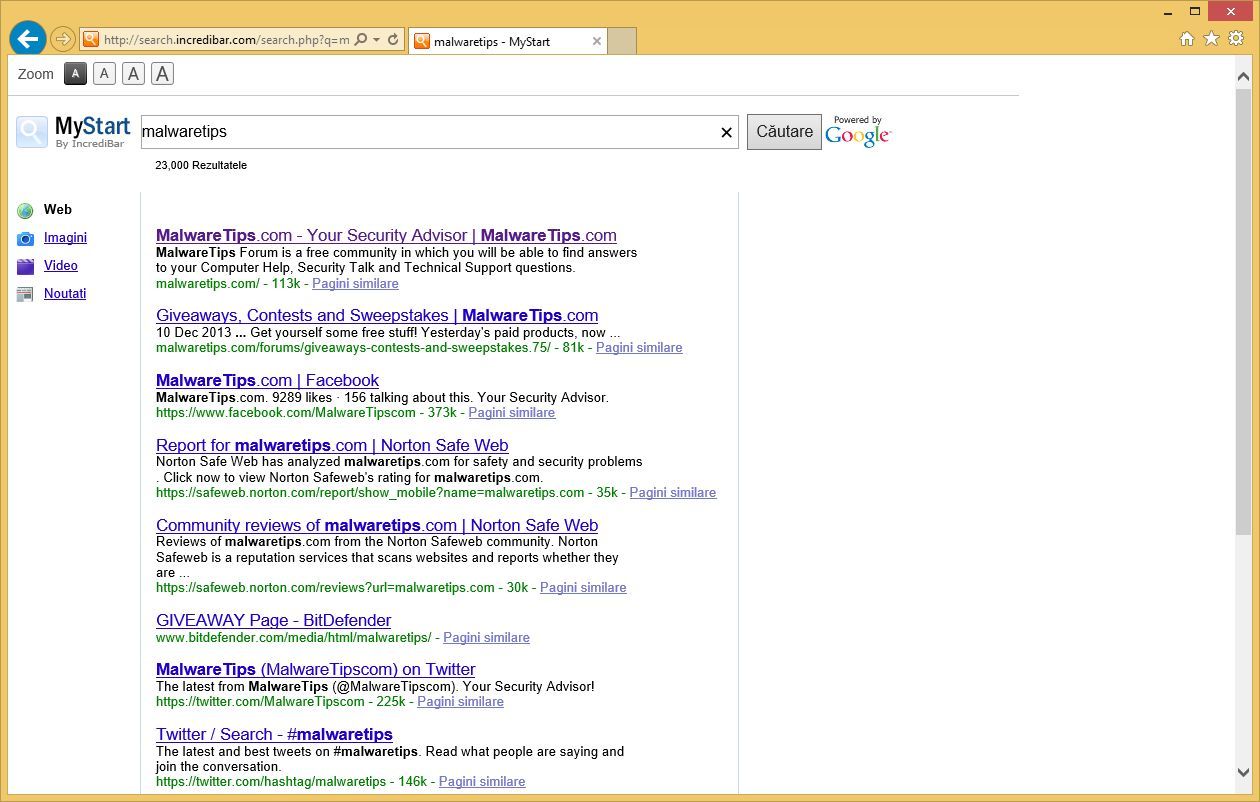Click the Noutati newspaper icon
The height and width of the screenshot is (802, 1260).
pyautogui.click(x=25, y=294)
